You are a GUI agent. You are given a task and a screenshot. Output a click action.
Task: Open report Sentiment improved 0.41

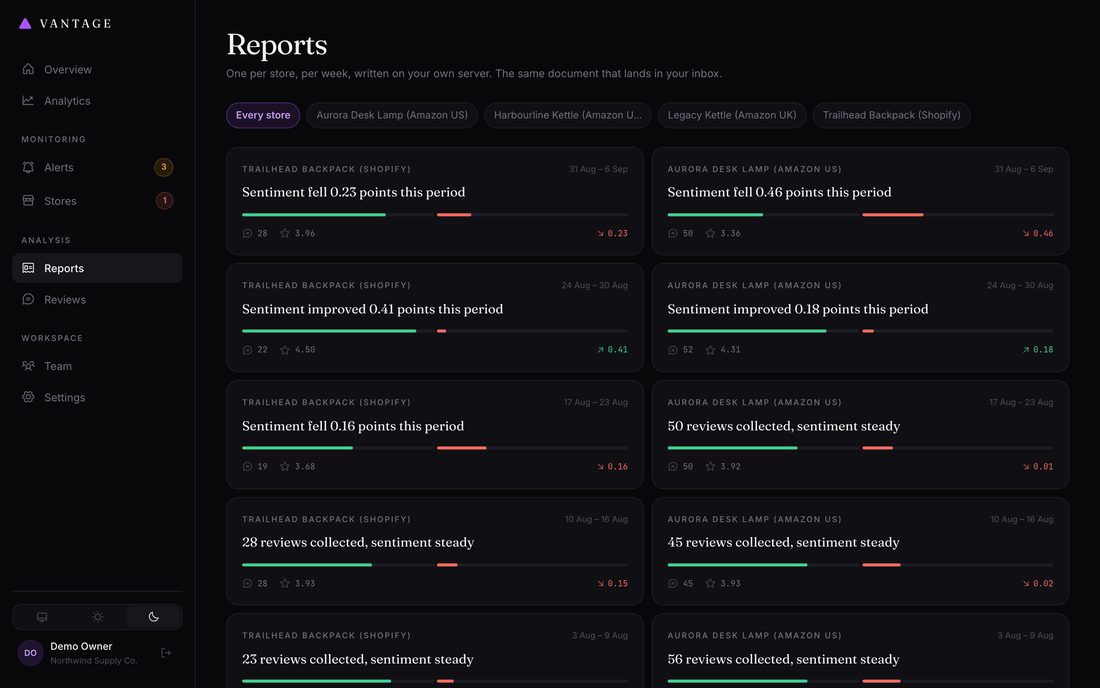435,318
